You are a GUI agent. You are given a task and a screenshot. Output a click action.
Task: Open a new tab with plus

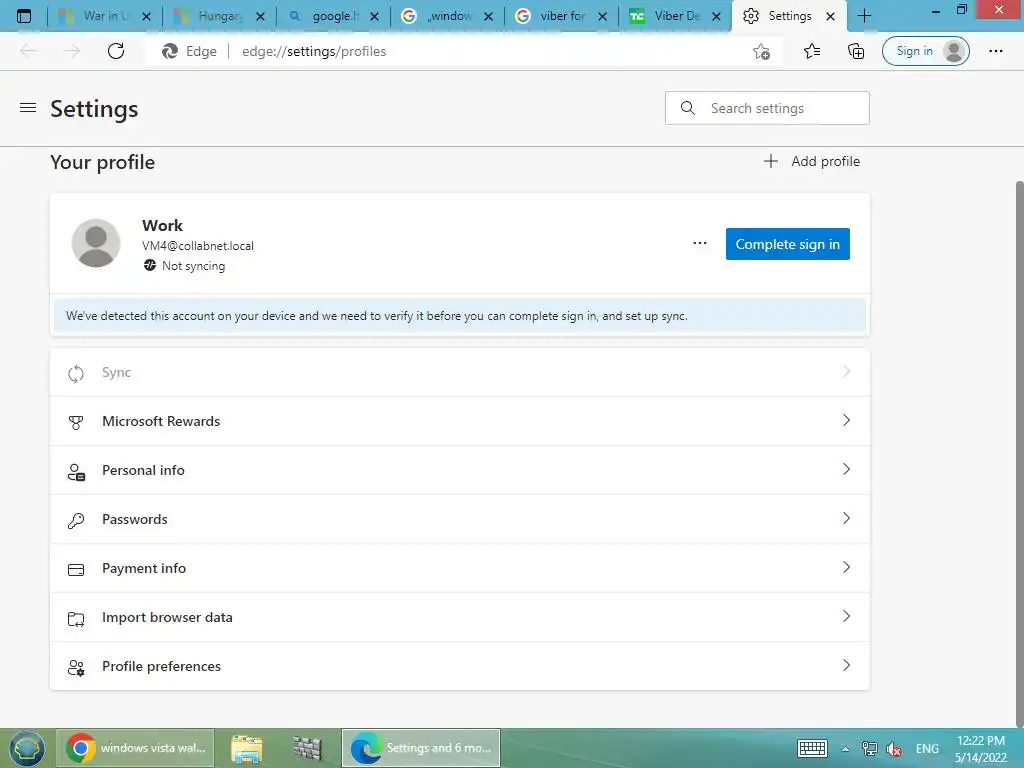tap(864, 16)
